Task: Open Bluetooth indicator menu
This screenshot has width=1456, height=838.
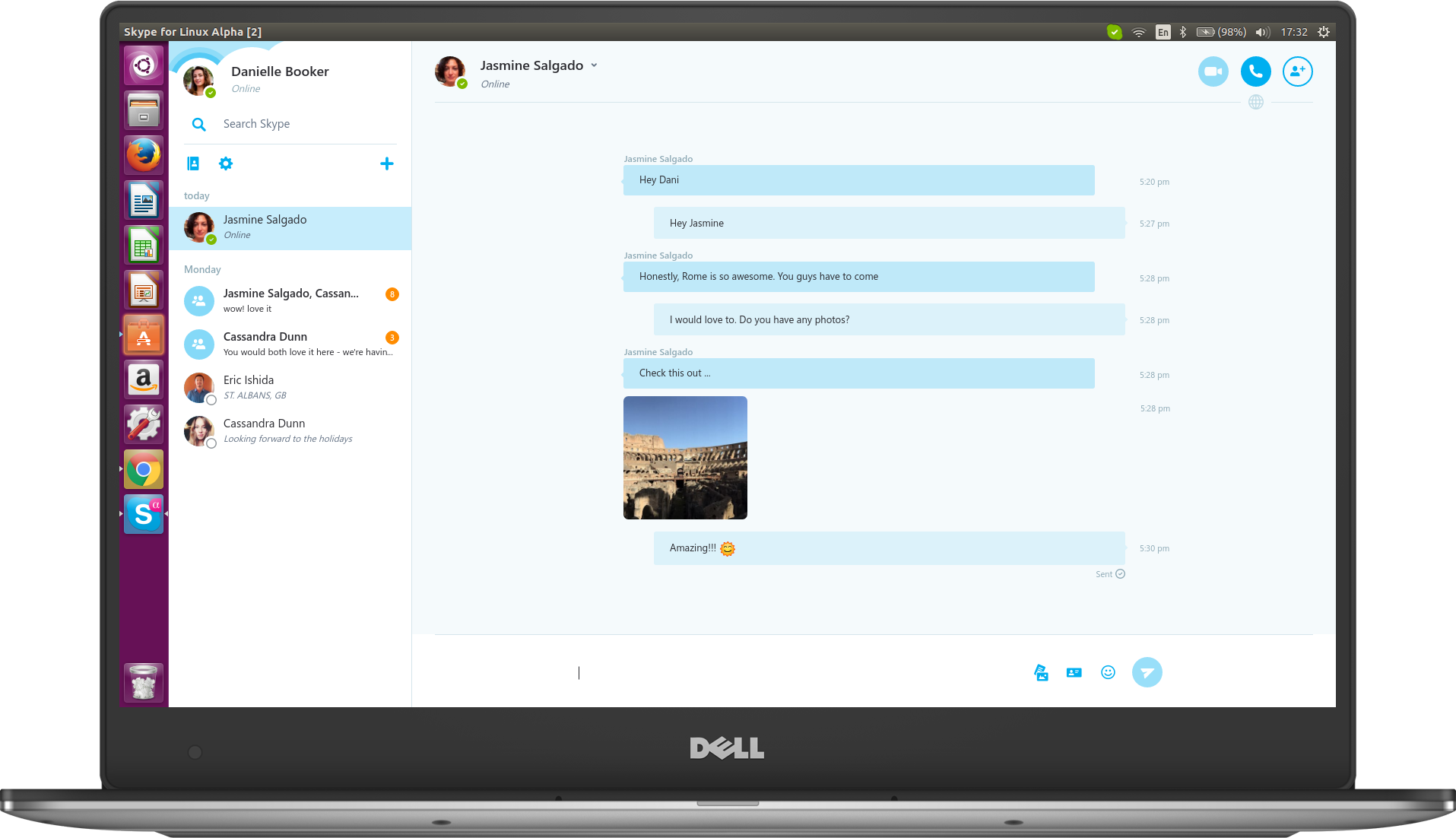Action: pos(1182,32)
